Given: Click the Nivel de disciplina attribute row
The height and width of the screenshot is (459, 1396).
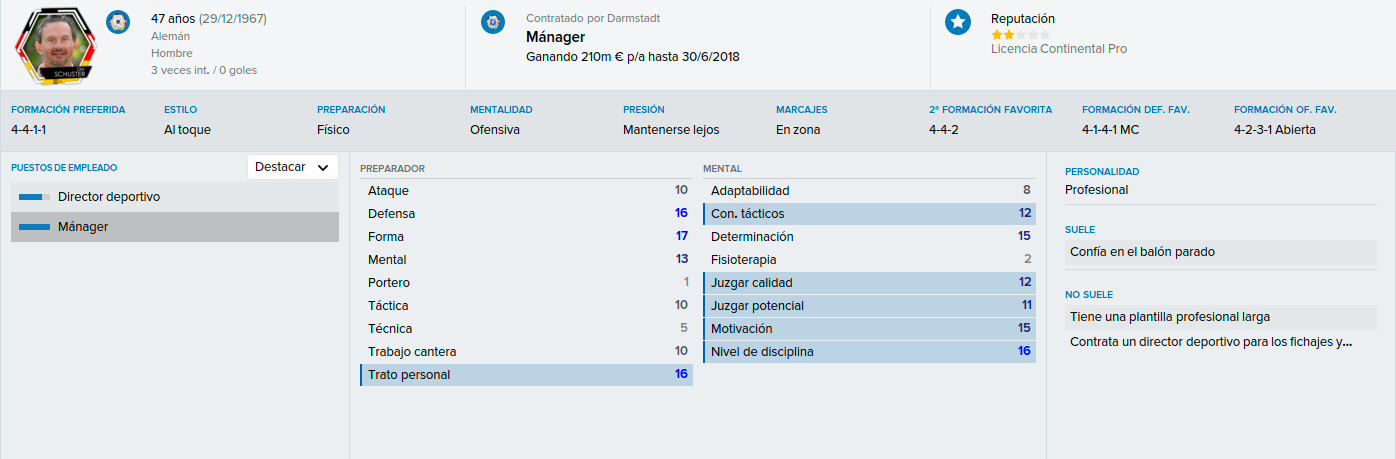Looking at the screenshot, I should point(869,352).
